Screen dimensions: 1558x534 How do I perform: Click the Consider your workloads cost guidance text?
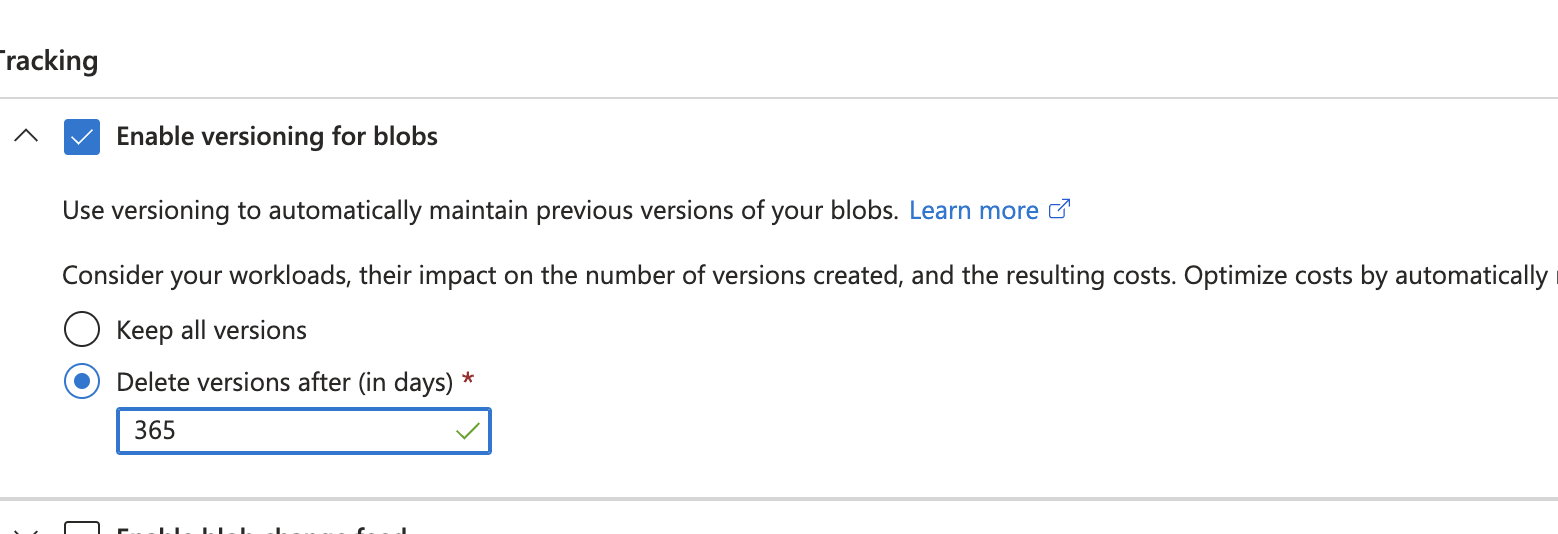pyautogui.click(x=805, y=275)
